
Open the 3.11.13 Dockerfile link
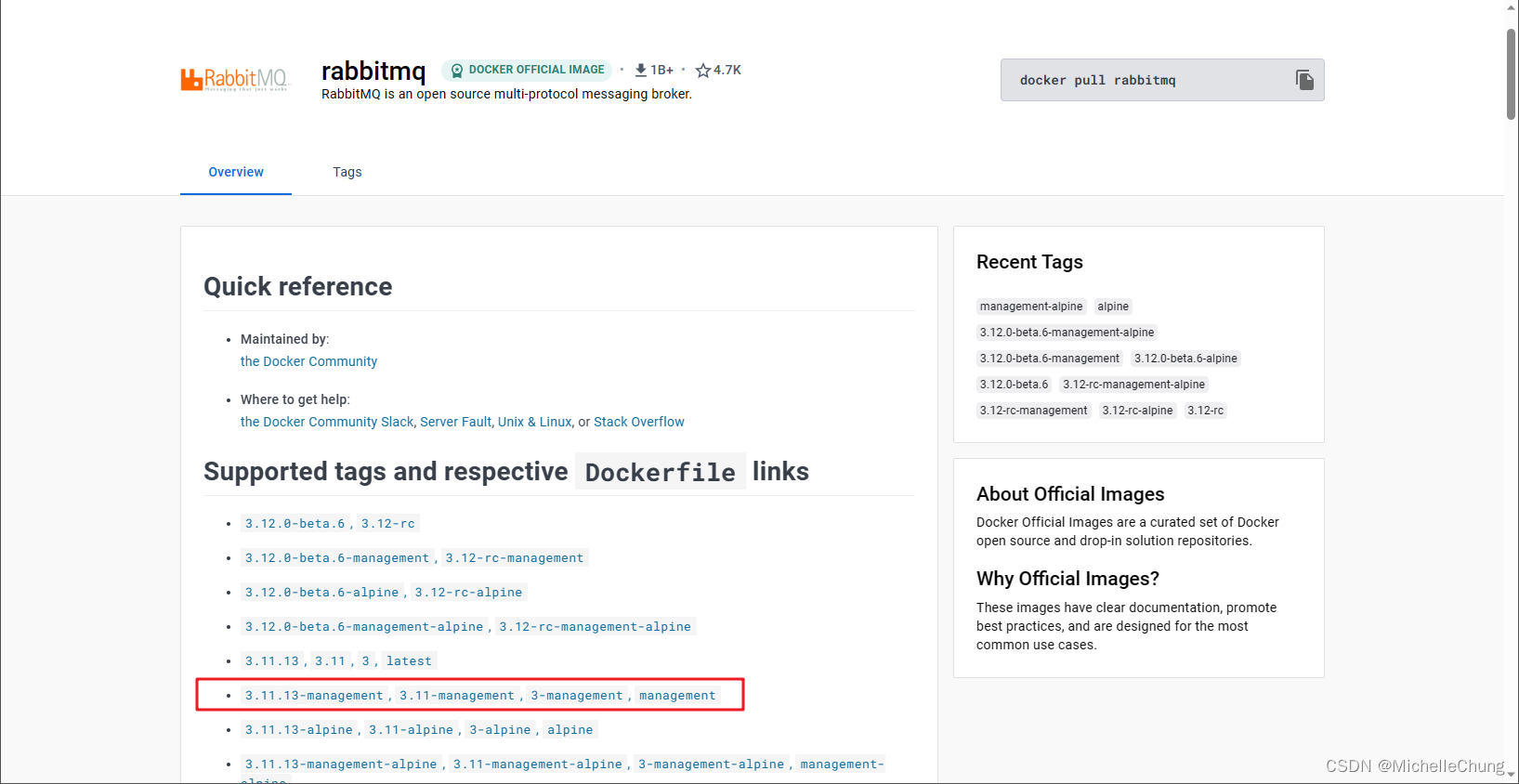[272, 661]
